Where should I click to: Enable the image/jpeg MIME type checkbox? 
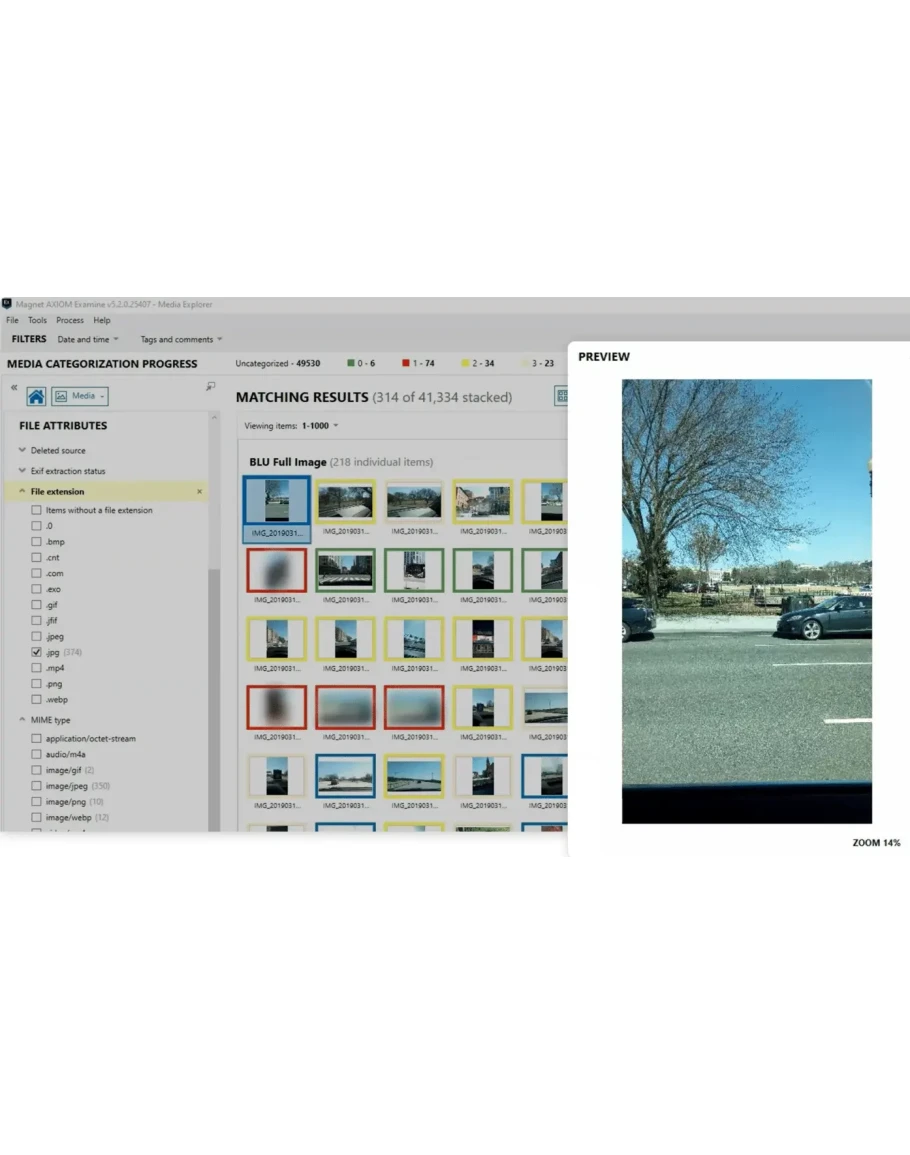pyautogui.click(x=37, y=786)
